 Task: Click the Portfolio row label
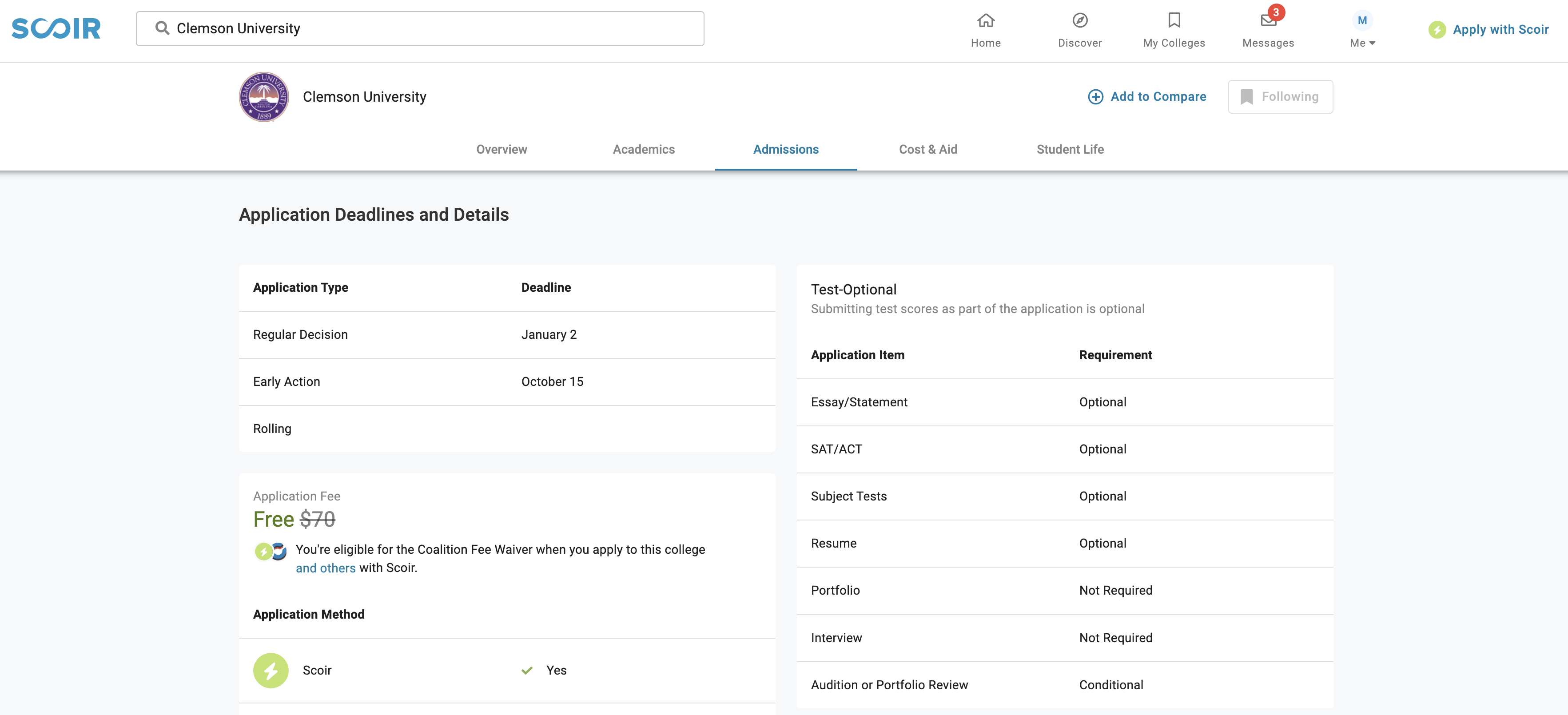[x=835, y=590]
